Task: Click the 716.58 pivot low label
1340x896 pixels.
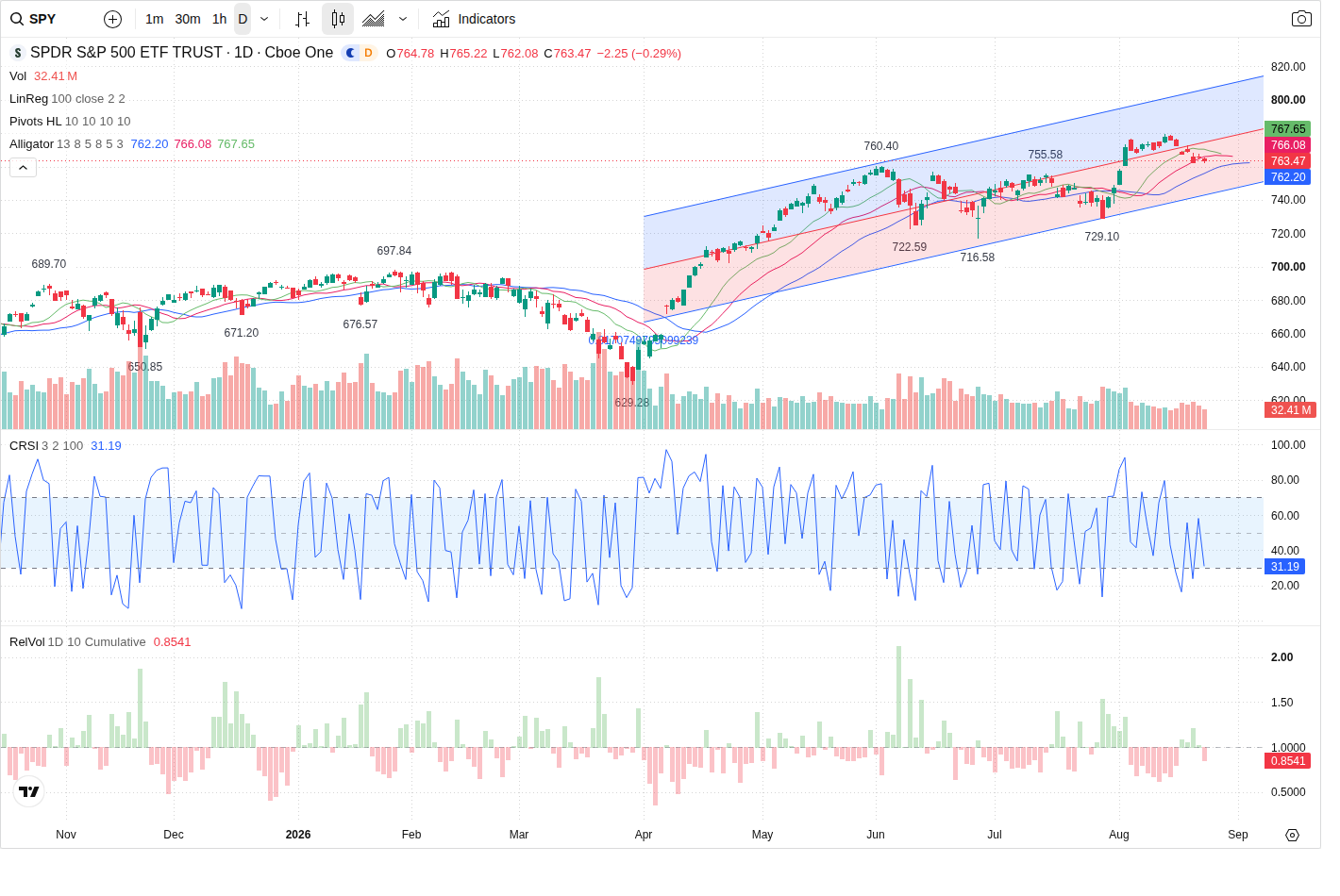Action: [978, 257]
